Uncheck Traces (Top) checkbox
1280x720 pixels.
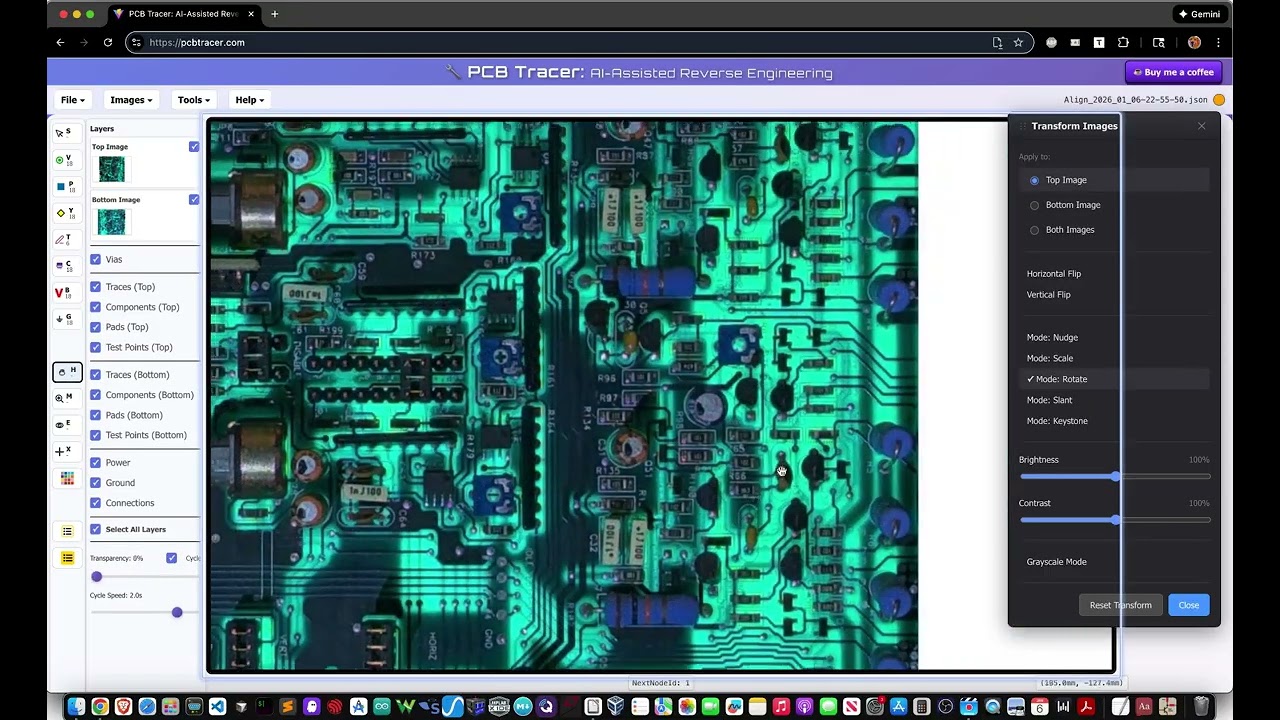click(x=96, y=287)
